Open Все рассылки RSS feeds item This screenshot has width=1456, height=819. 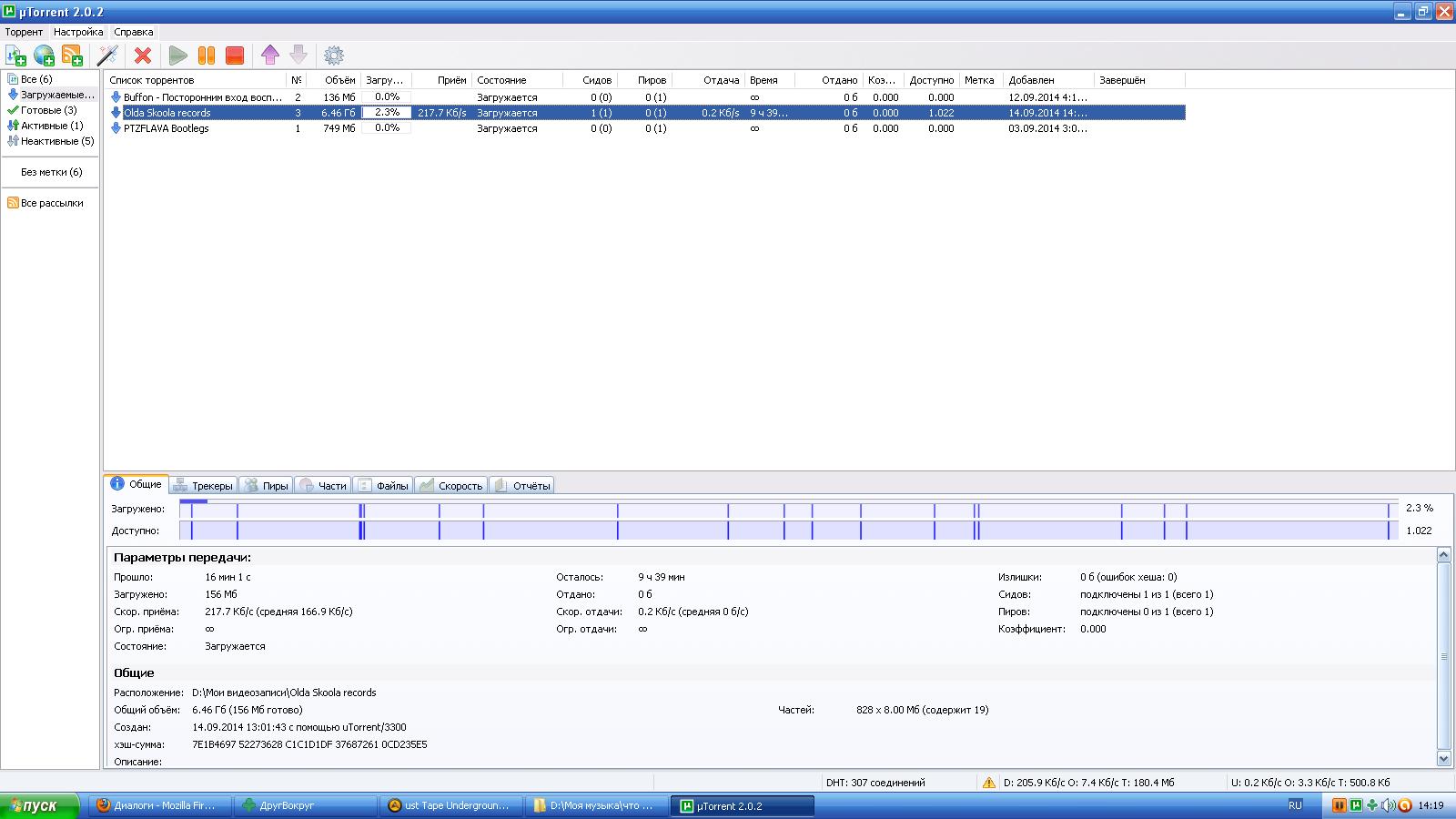click(x=45, y=203)
